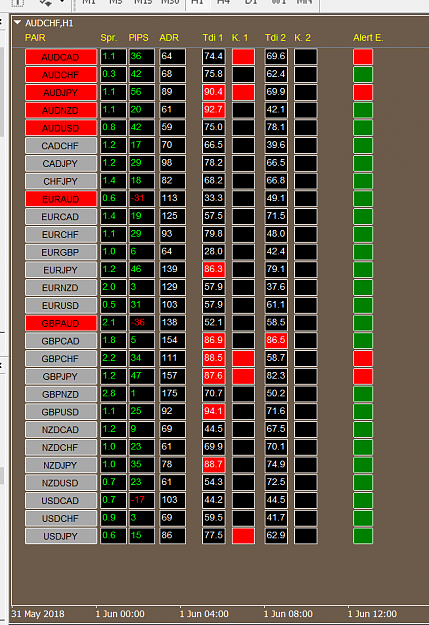Click the AUDCHF,H1 chart title

pyautogui.click(x=49, y=23)
